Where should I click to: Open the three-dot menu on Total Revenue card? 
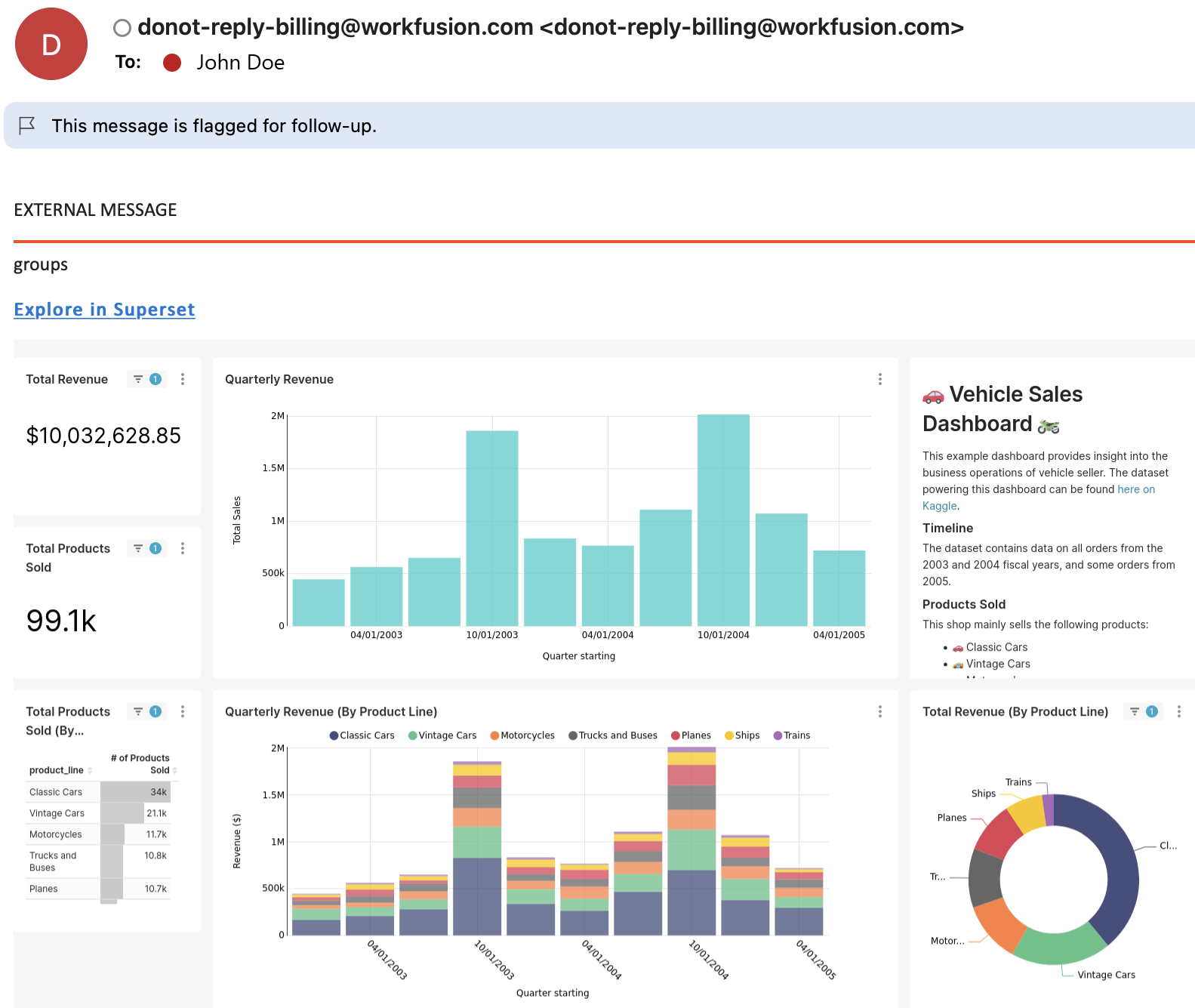183,379
